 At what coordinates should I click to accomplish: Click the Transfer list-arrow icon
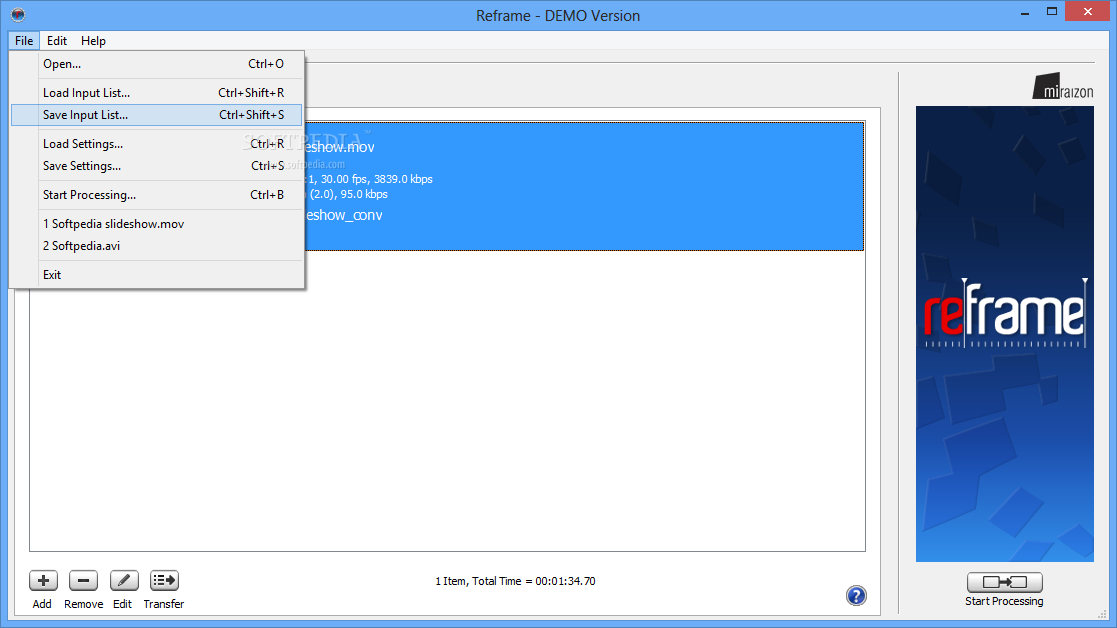[164, 580]
